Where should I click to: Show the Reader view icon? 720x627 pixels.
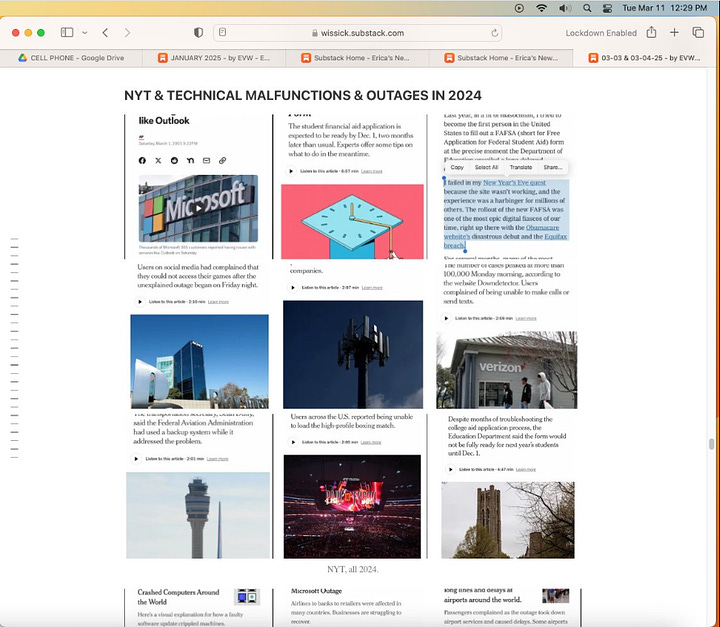click(223, 32)
